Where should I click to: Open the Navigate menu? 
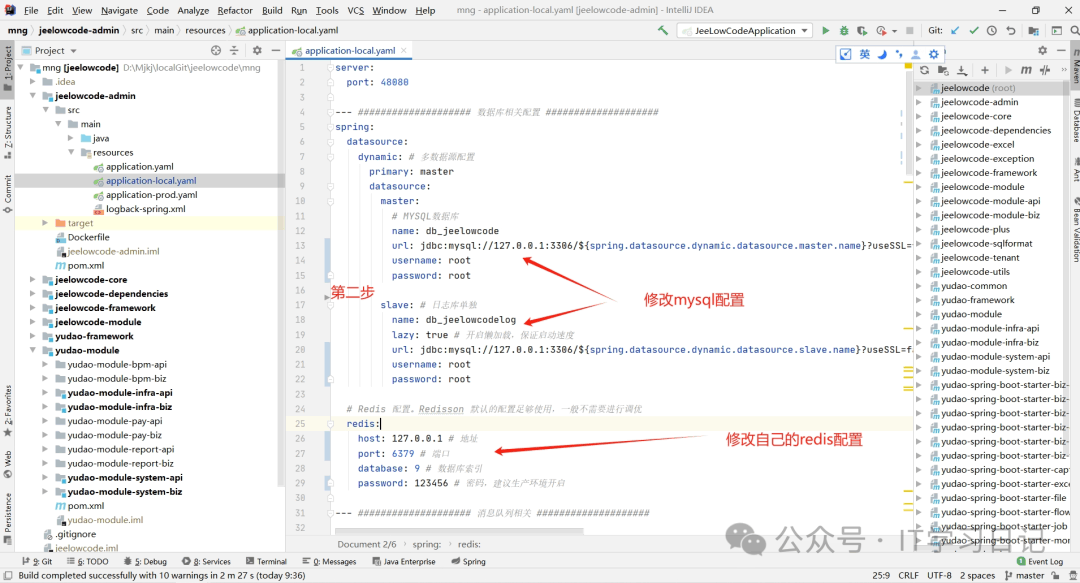pos(119,10)
